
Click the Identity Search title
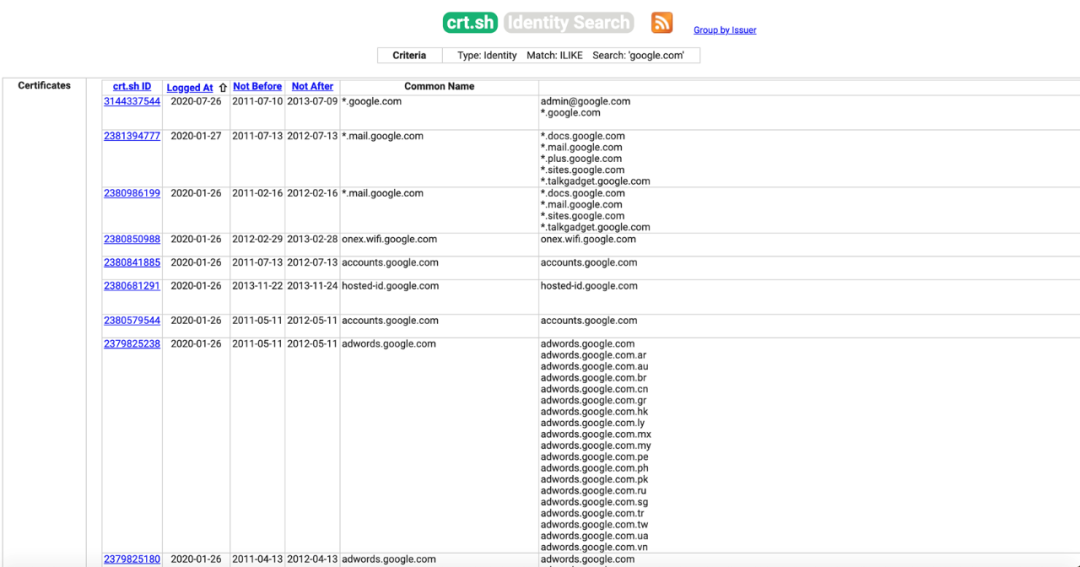[568, 23]
